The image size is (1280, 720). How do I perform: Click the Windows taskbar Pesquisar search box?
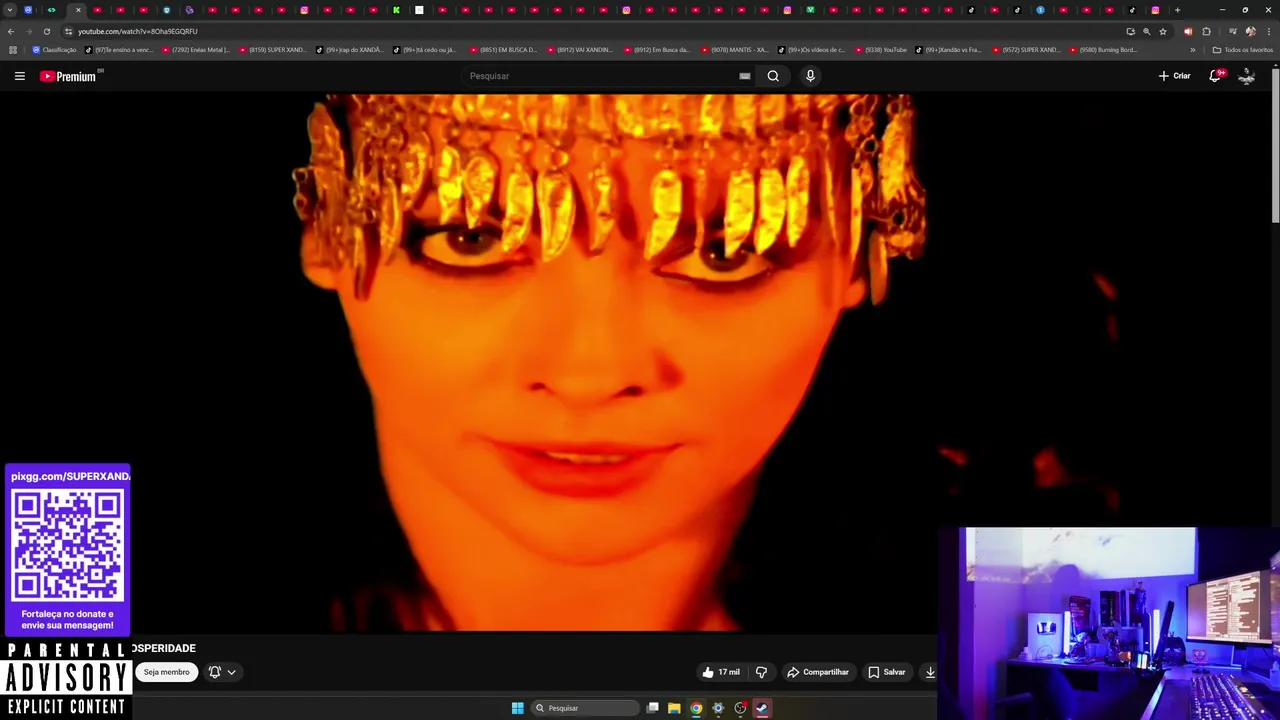click(x=585, y=708)
